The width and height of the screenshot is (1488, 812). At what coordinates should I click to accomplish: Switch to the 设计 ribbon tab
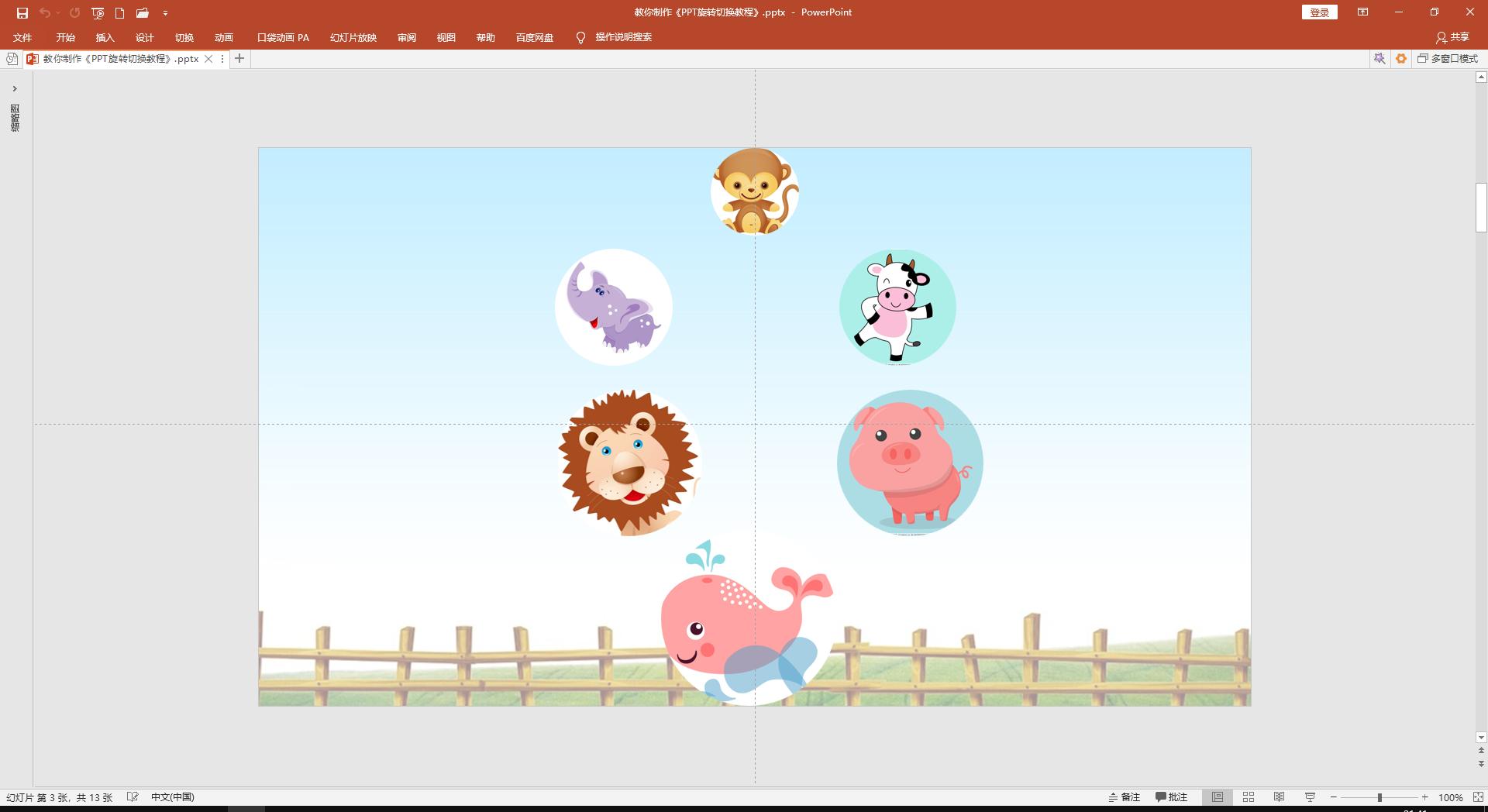pos(144,37)
